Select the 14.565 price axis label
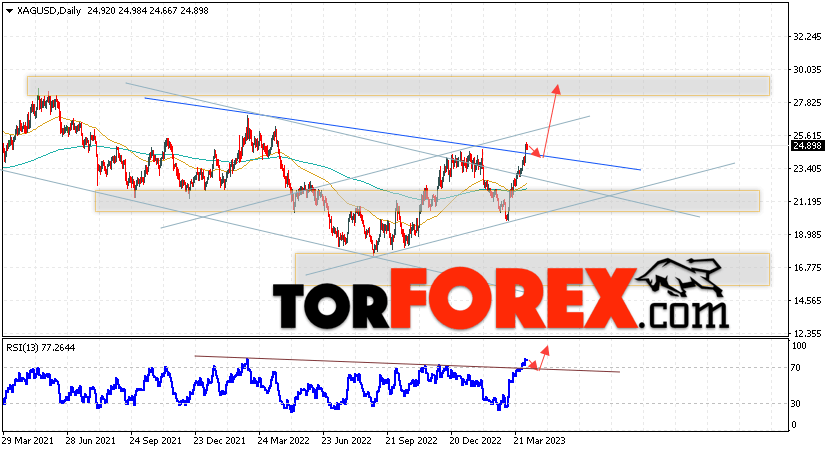The height and width of the screenshot is (452, 829). point(807,301)
